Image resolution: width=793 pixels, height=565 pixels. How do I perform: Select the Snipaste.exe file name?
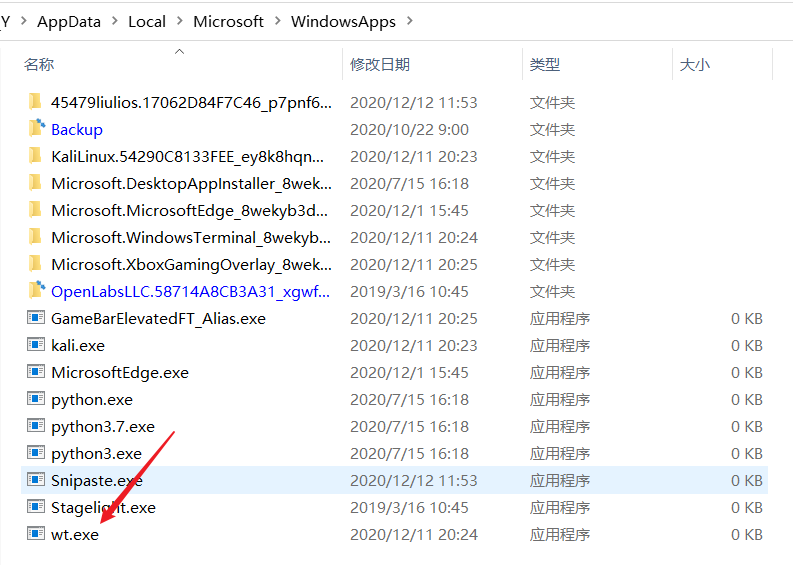97,481
